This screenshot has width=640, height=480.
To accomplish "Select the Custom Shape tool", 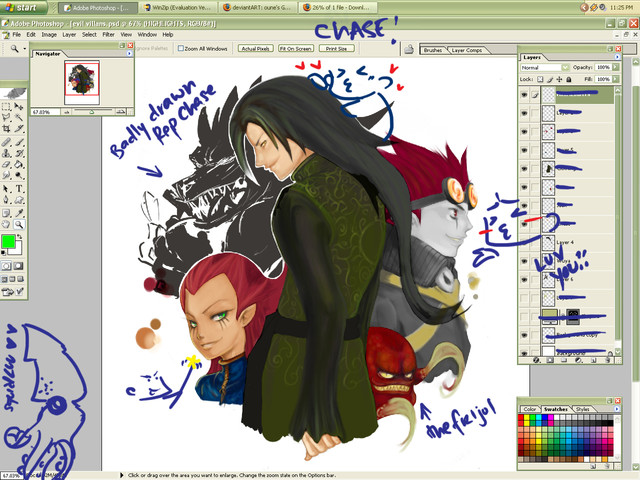I will click(x=19, y=200).
